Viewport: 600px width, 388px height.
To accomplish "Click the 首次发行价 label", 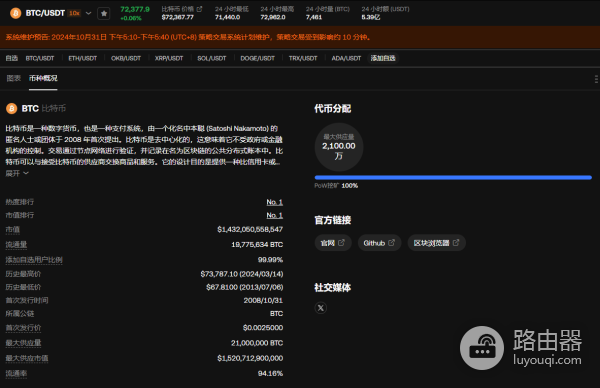I will (x=23, y=328).
